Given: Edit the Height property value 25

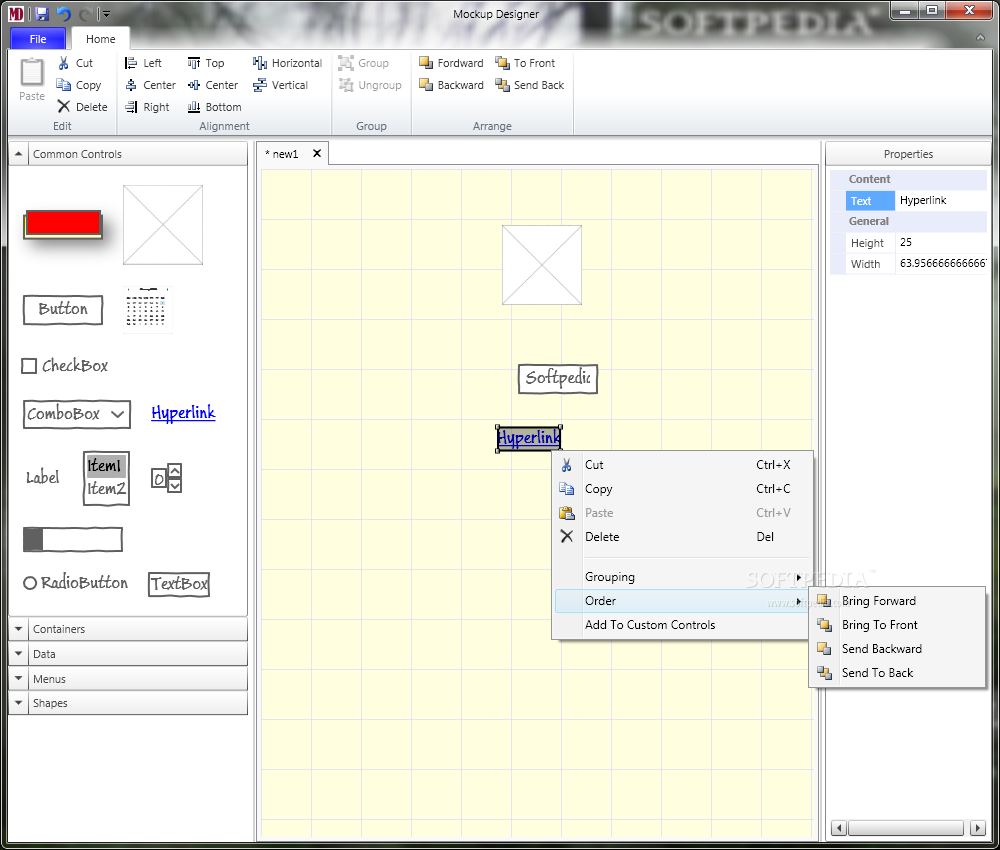Looking at the screenshot, I should [x=941, y=242].
